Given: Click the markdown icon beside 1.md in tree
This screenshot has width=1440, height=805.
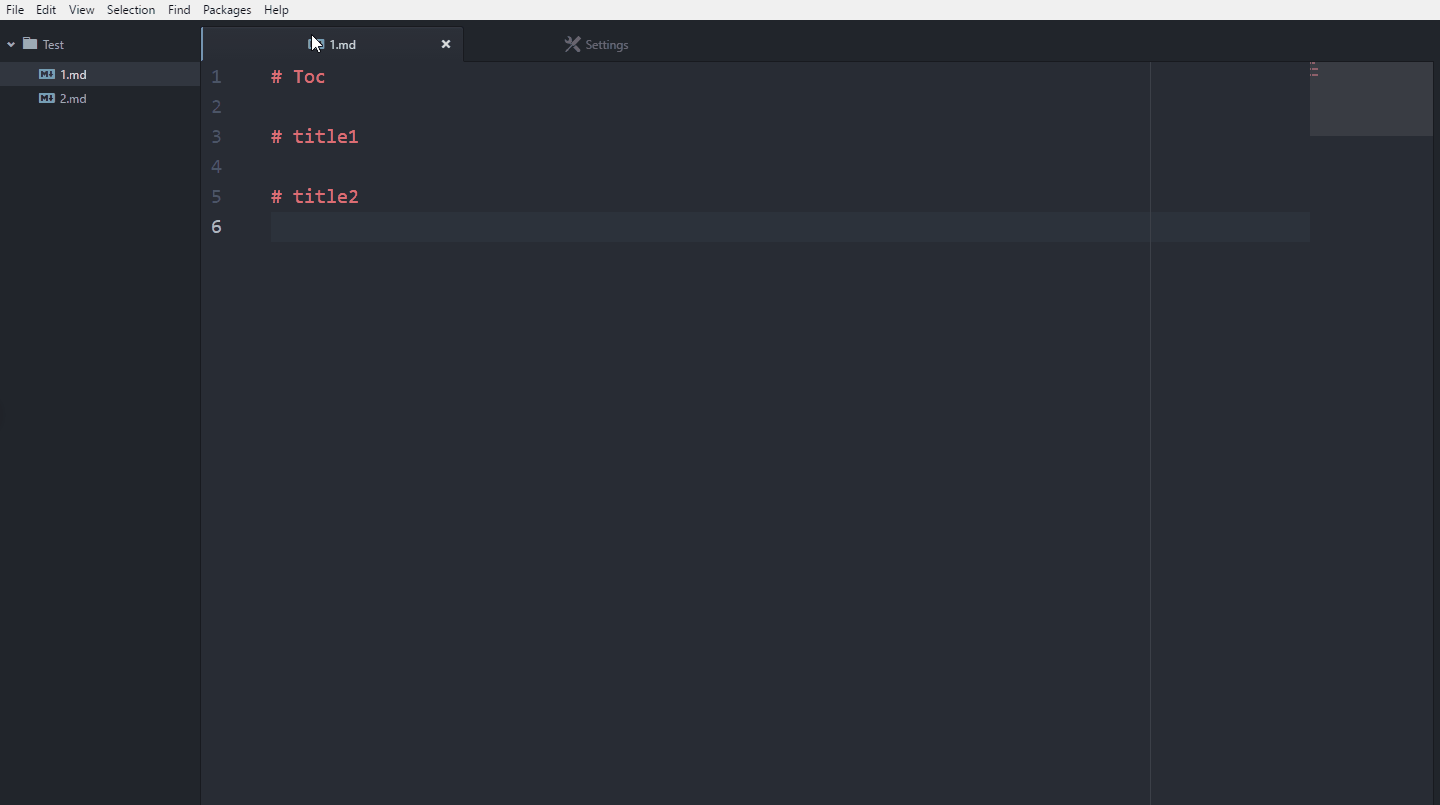Looking at the screenshot, I should 47,74.
